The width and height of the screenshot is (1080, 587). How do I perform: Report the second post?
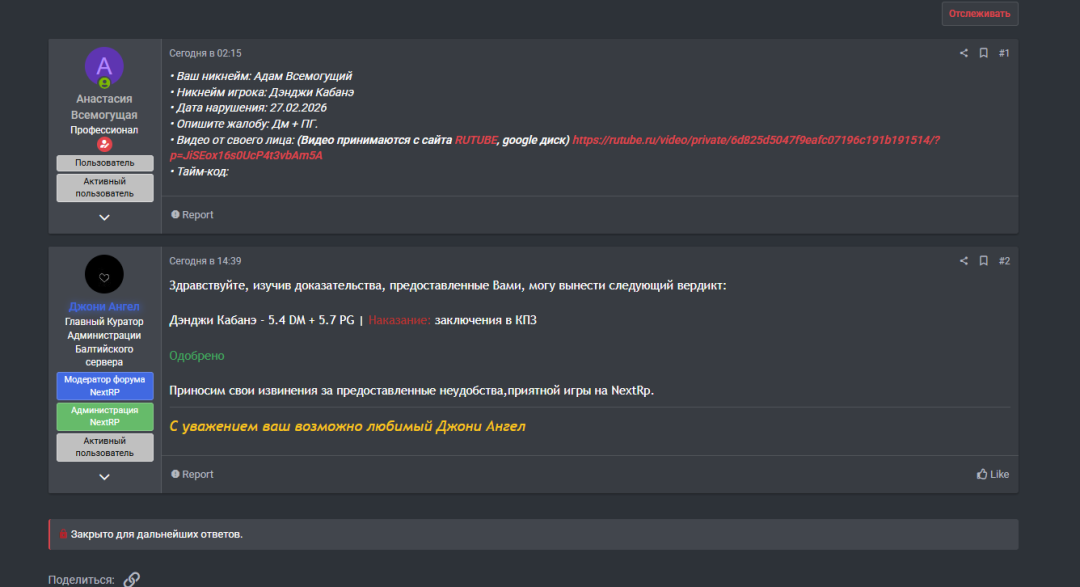coord(192,474)
